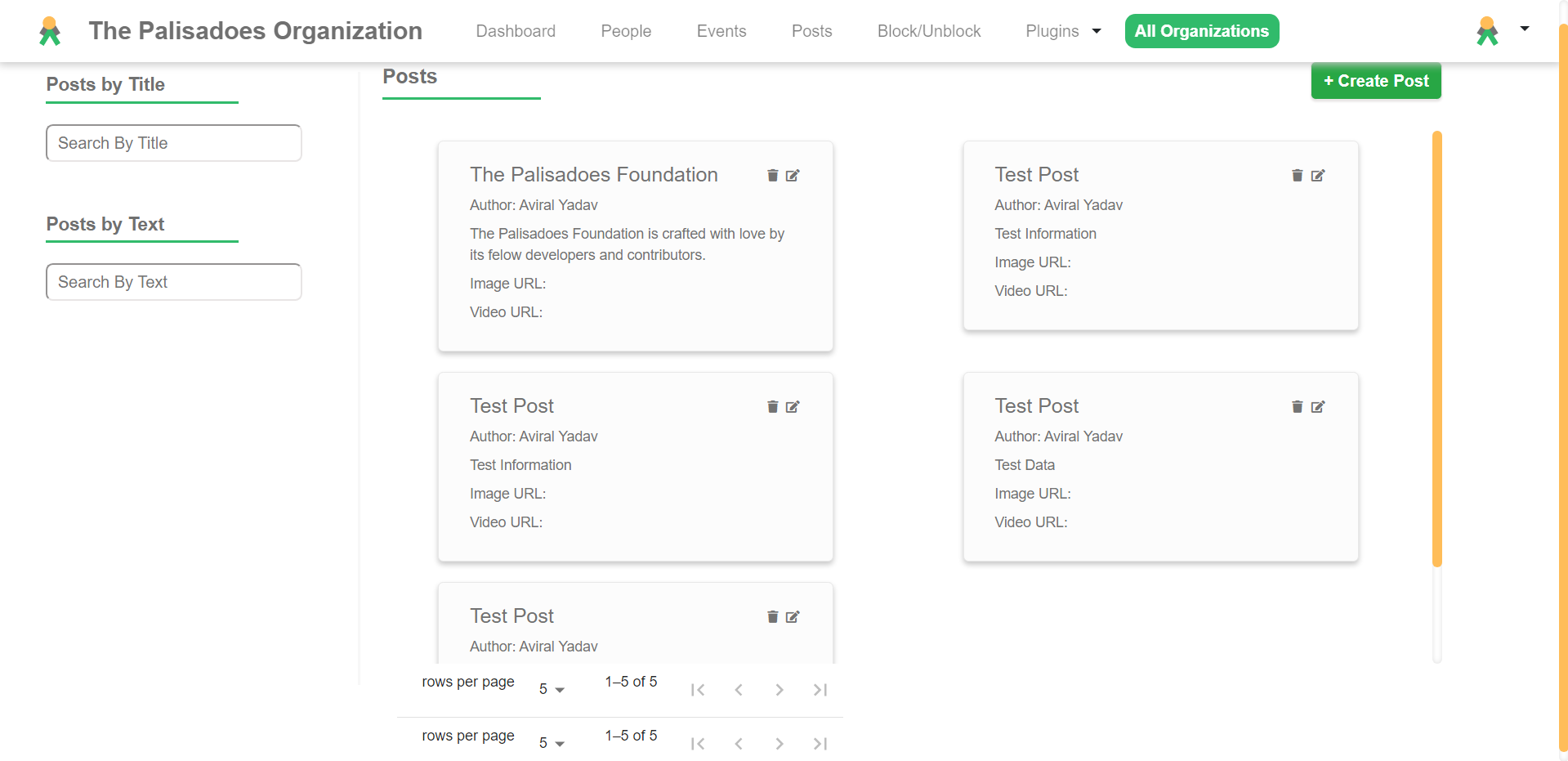Screen dimensions: 1568x761
Task: Navigate to the Dashboard section
Action: point(516,31)
